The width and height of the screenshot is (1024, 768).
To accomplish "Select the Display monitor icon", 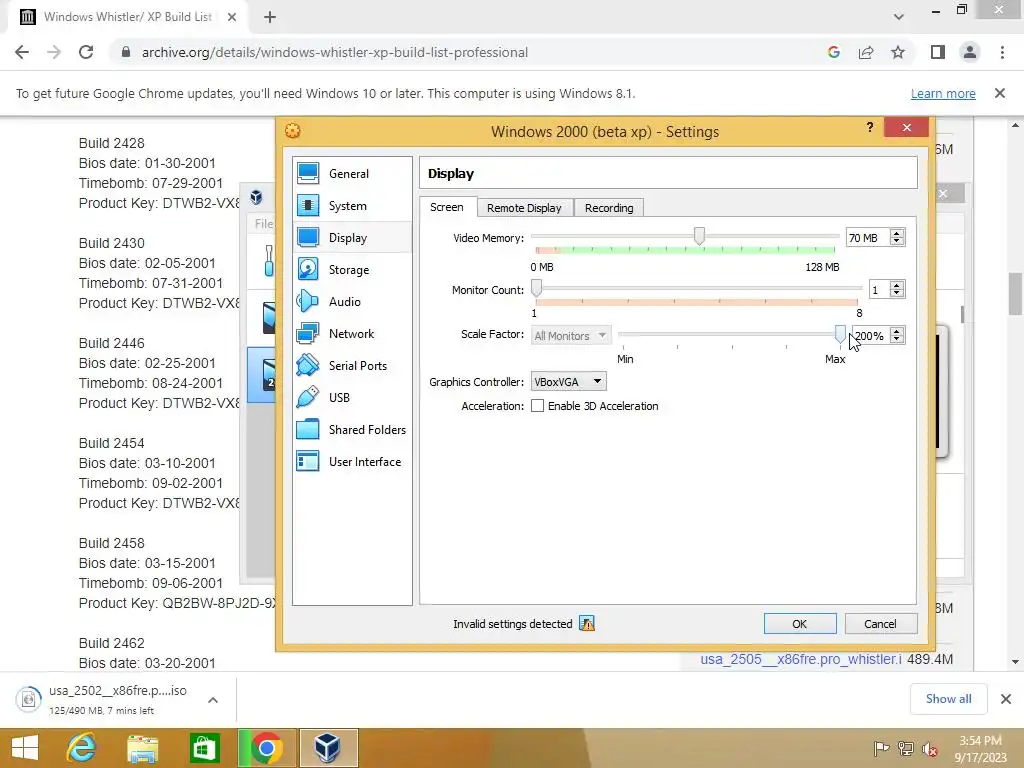I will [308, 238].
